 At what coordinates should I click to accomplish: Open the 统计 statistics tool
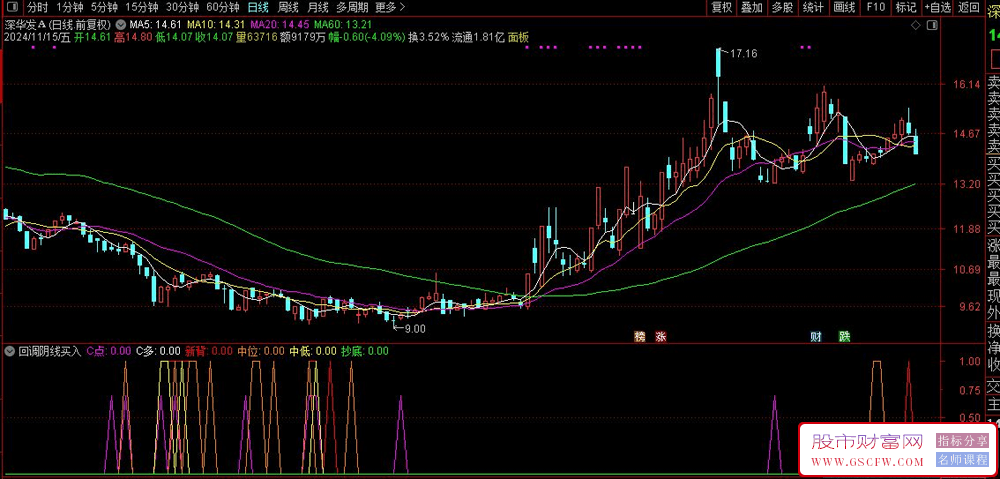point(812,8)
